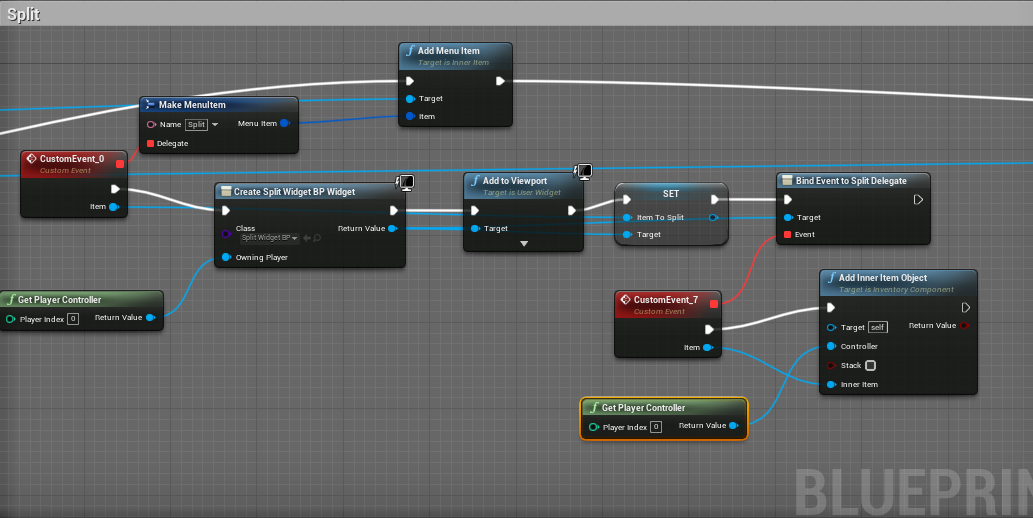Click CustomEvent_0 red delegate output pin
The height and width of the screenshot is (518, 1033).
(x=120, y=164)
